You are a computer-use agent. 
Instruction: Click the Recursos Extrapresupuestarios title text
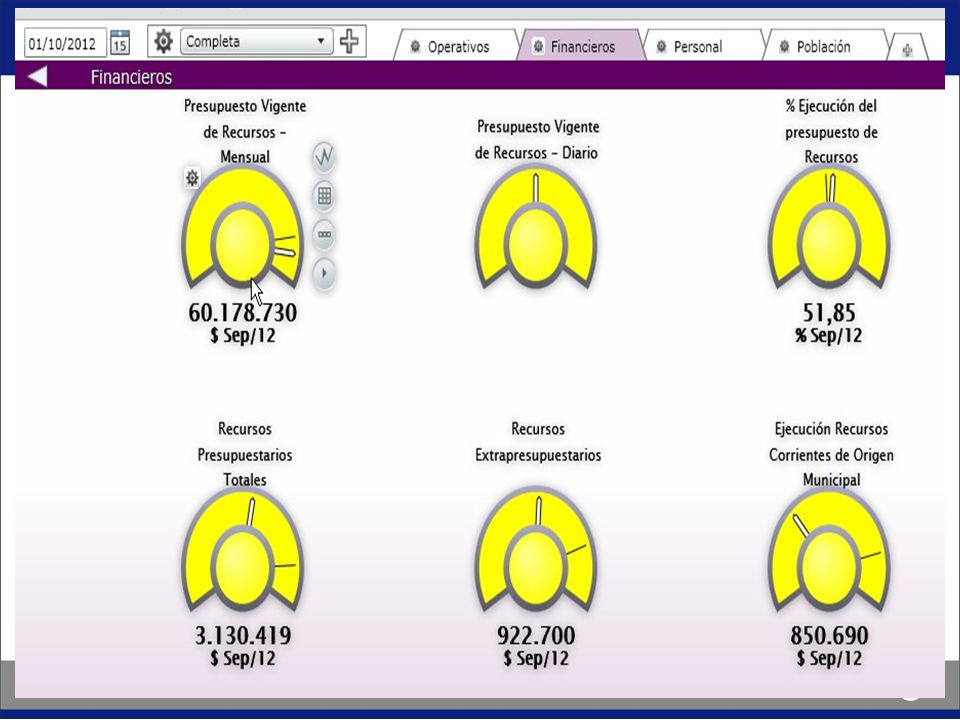pos(538,442)
